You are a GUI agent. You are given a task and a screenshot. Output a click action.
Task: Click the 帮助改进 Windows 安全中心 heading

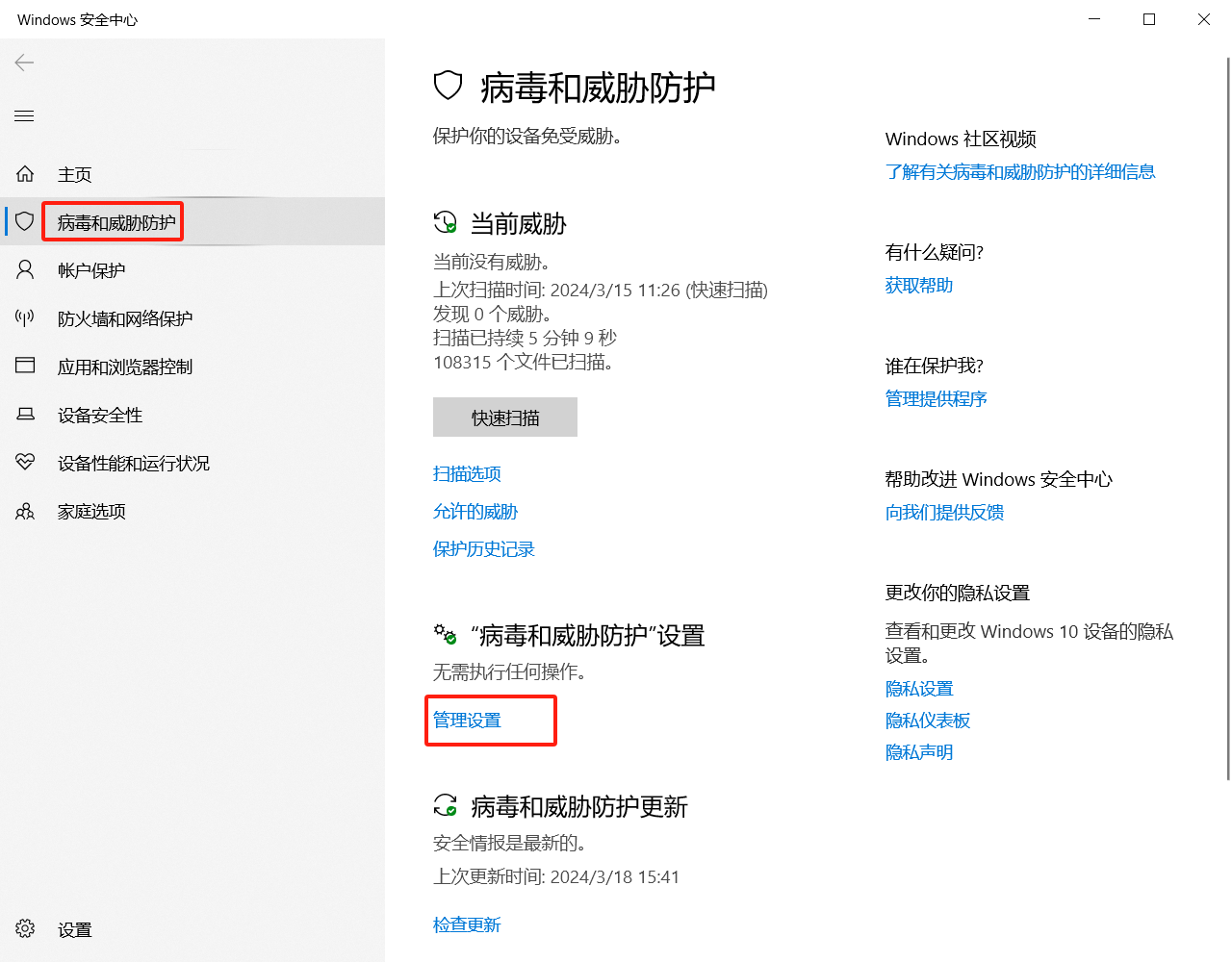point(999,479)
